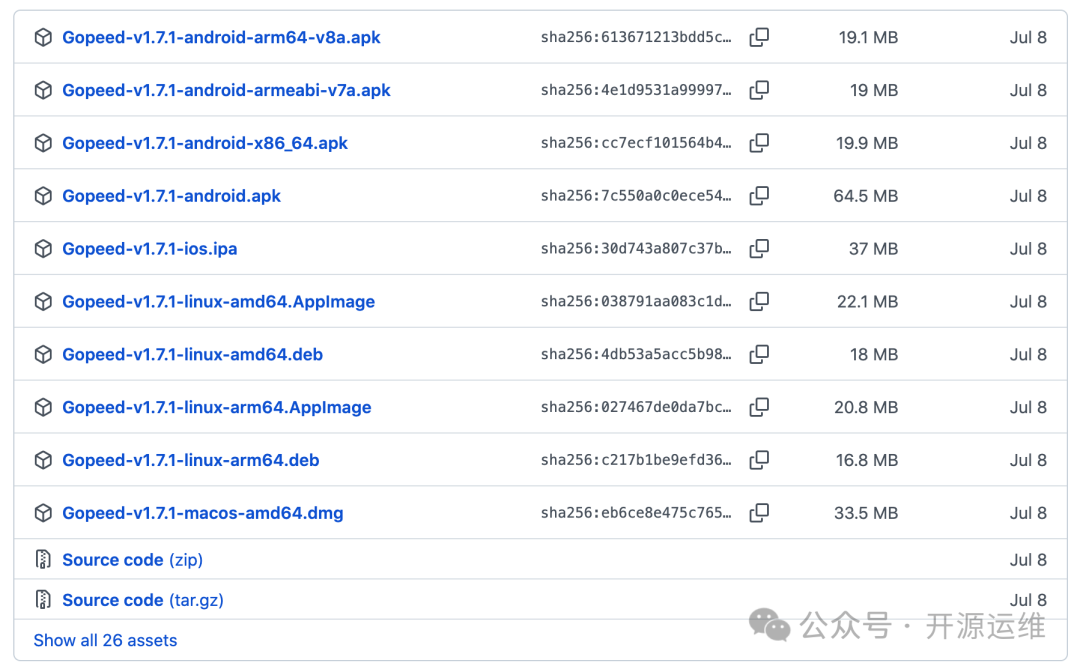This screenshot has width=1080, height=669.
Task: Copy hash for linux-arm64.AppImage
Action: pyautogui.click(x=759, y=407)
